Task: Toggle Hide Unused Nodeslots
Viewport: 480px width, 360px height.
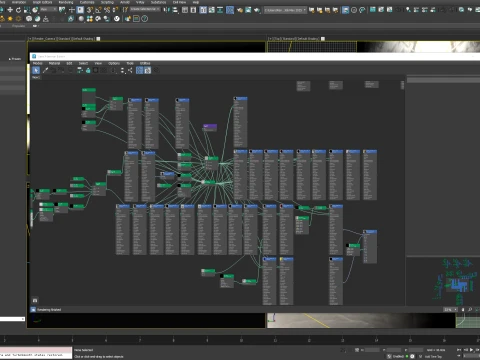Action: 88,70
